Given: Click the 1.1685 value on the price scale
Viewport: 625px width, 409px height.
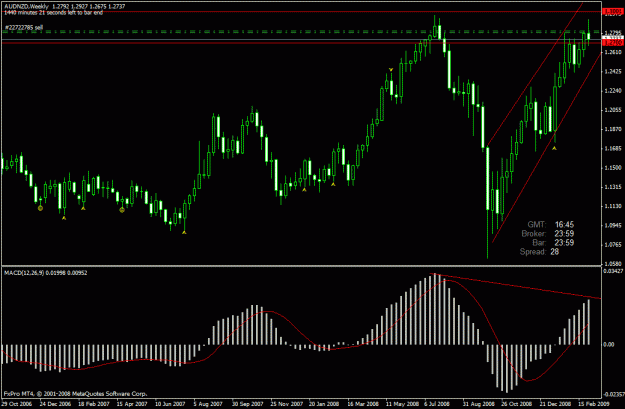Looking at the screenshot, I should tap(613, 148).
